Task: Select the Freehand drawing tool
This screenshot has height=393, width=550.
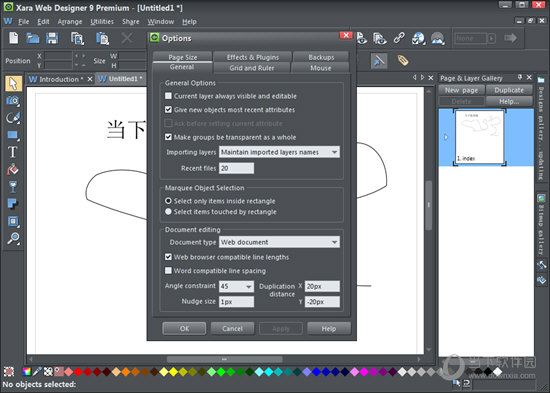Action: [x=13, y=118]
